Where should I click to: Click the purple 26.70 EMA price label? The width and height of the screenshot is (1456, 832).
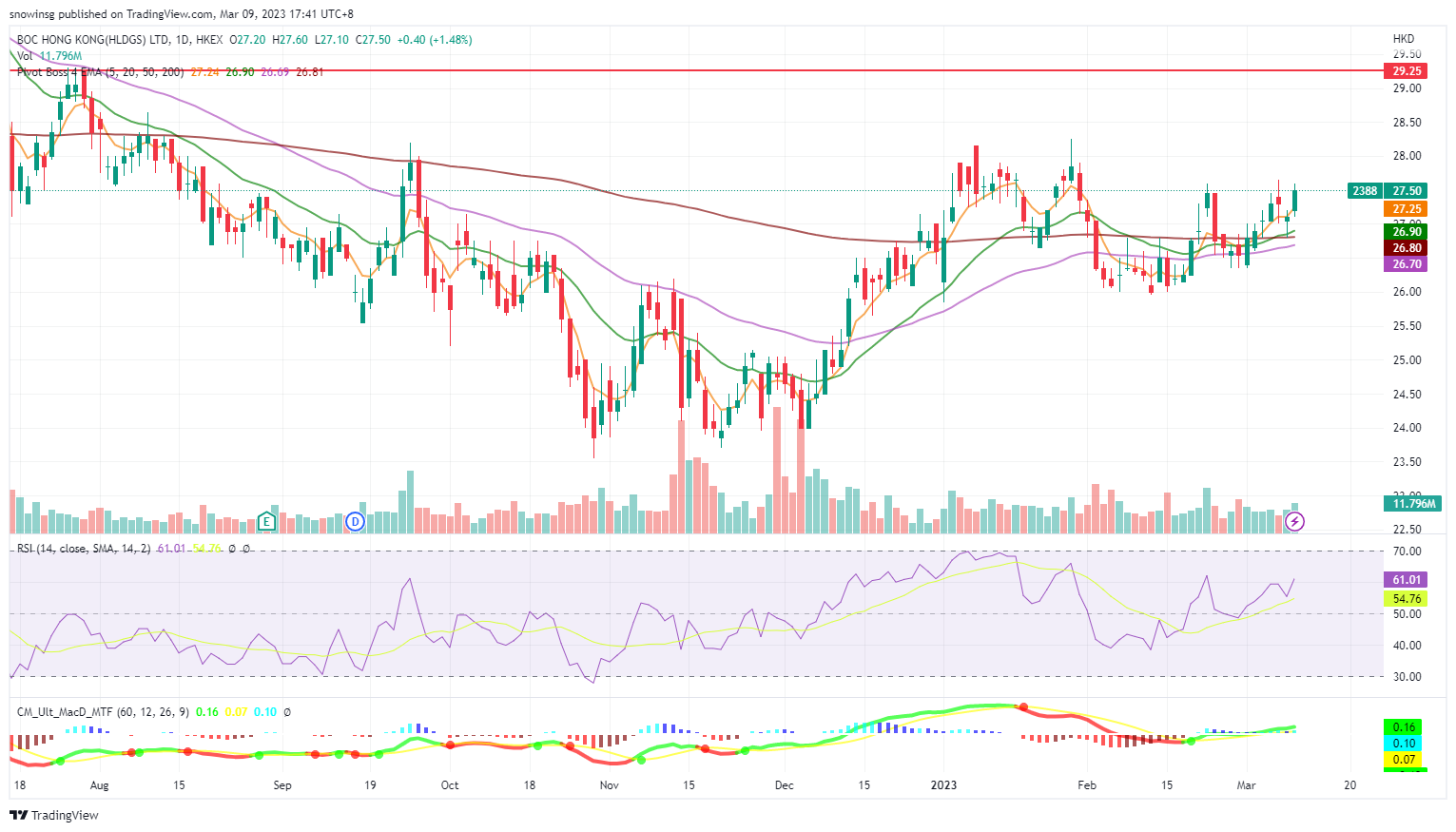tap(1407, 264)
